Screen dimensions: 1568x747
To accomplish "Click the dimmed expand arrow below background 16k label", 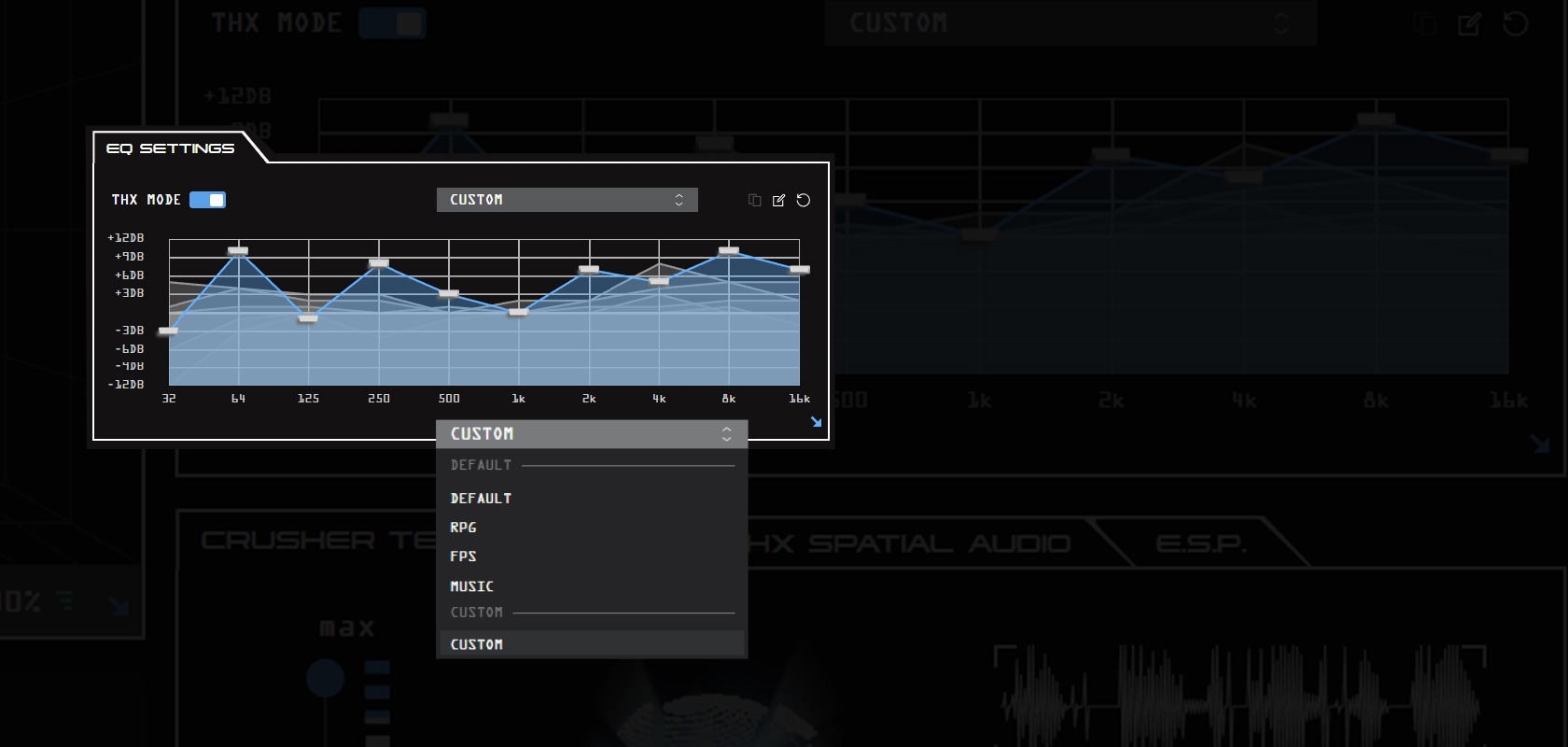I will point(1540,443).
